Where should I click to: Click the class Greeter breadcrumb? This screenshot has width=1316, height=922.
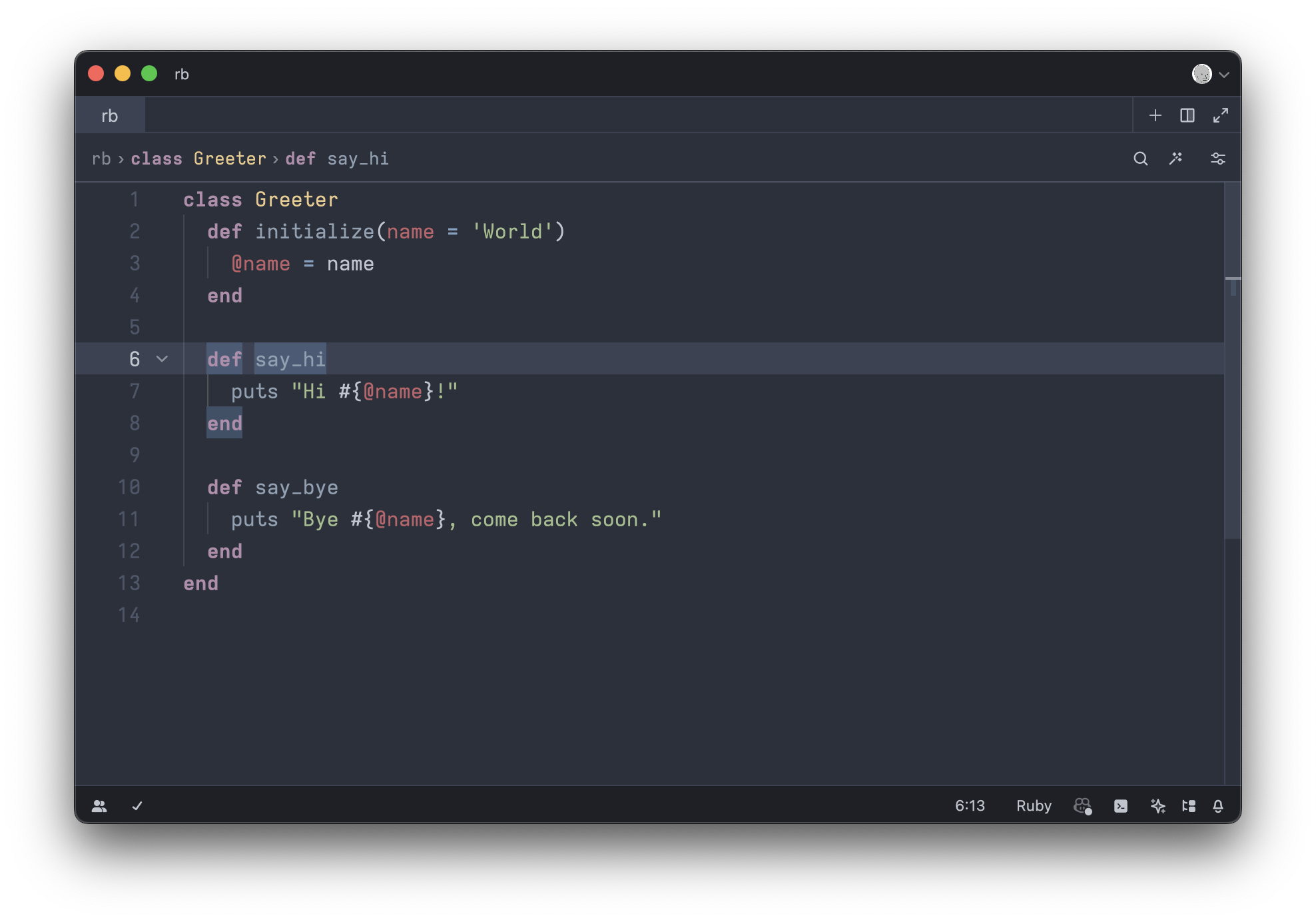(x=198, y=159)
